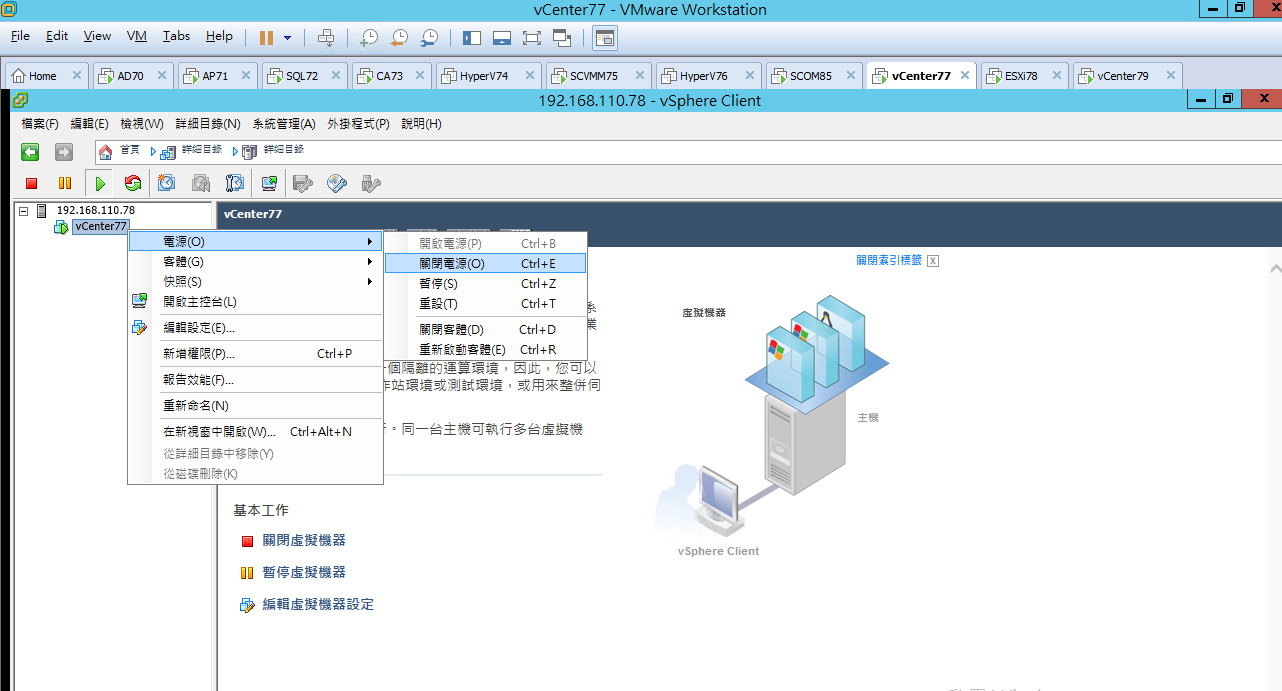Close the AD70 tab
Screen dimensions: 1282x691
(x=162, y=76)
